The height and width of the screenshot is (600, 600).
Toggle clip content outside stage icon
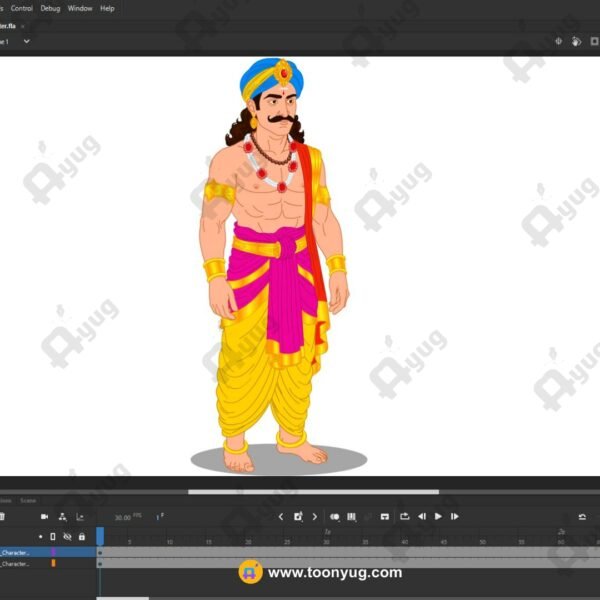pos(594,41)
